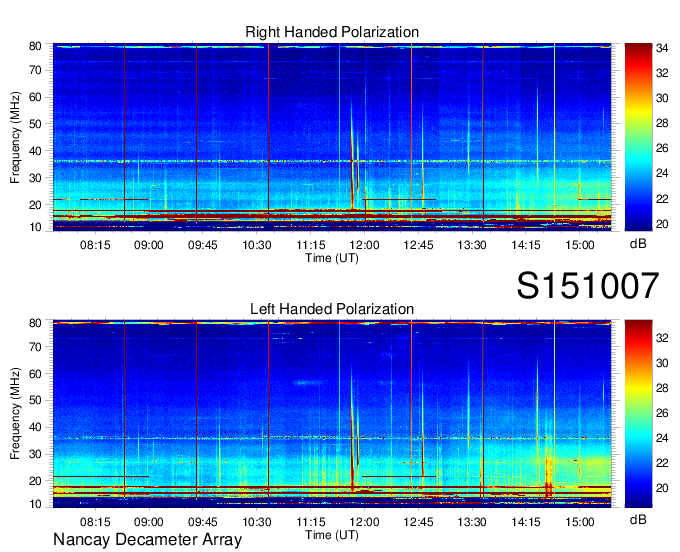Click the 14:15 time tick of Left Handed plot
680x552 pixels.
(x=526, y=522)
